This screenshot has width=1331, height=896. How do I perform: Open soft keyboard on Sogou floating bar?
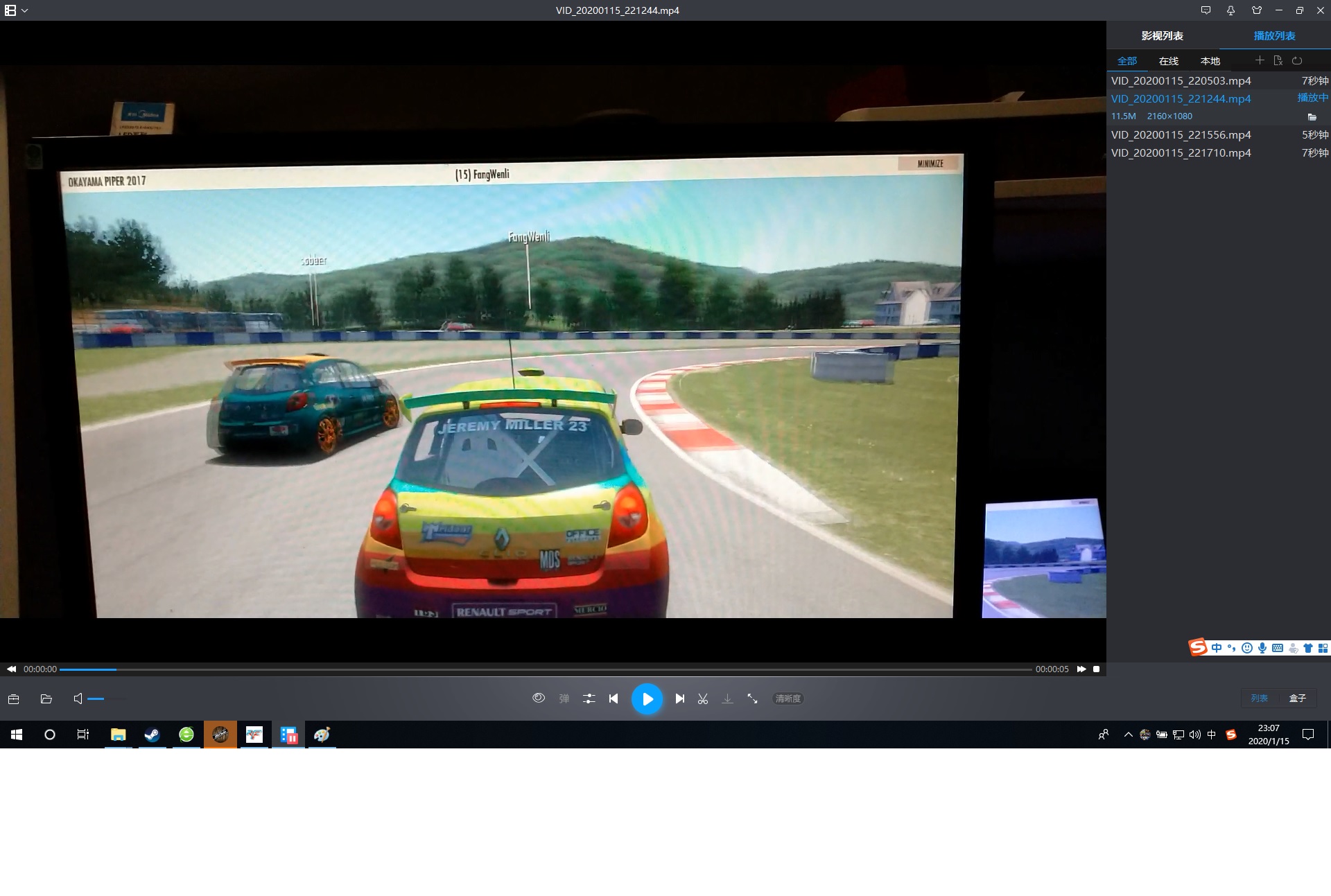pyautogui.click(x=1277, y=648)
